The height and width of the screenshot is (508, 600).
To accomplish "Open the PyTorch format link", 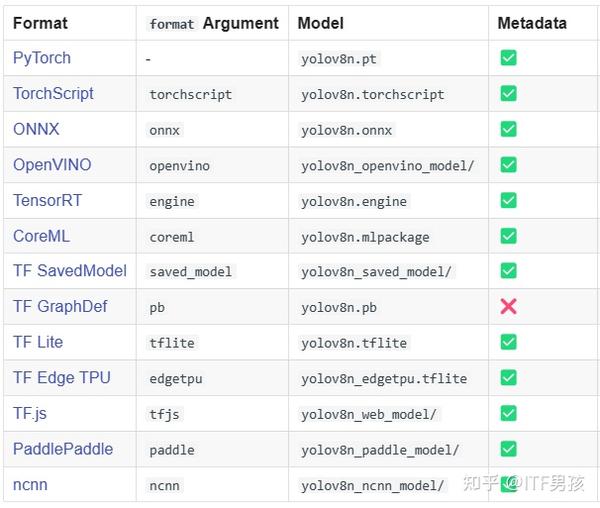I will pyautogui.click(x=42, y=58).
